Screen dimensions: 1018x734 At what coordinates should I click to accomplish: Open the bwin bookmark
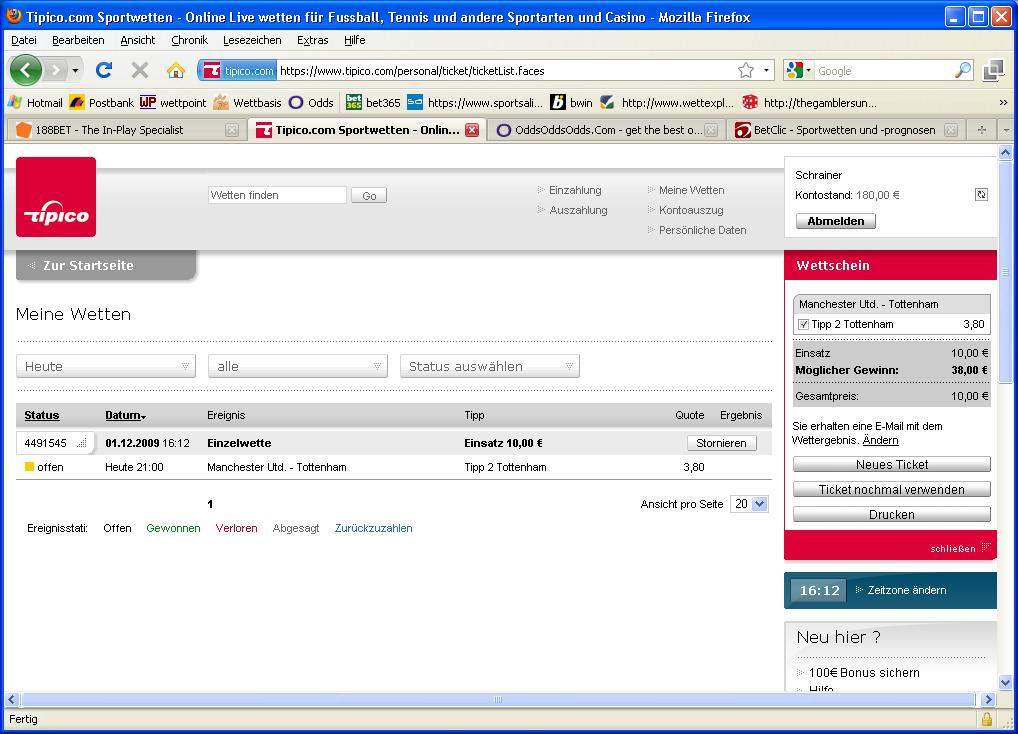[571, 103]
